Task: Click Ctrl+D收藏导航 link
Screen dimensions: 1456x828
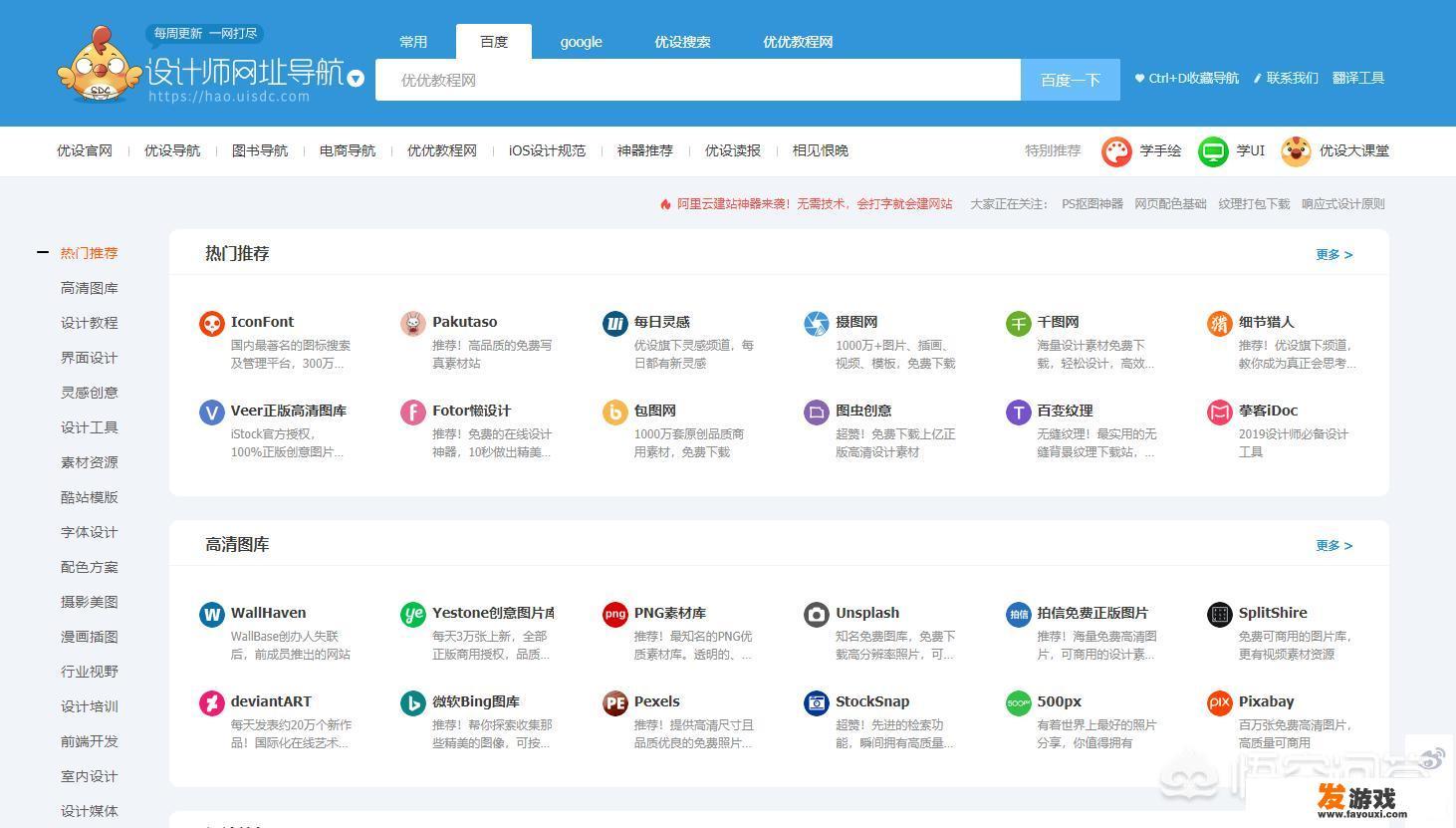Action: (x=1187, y=78)
